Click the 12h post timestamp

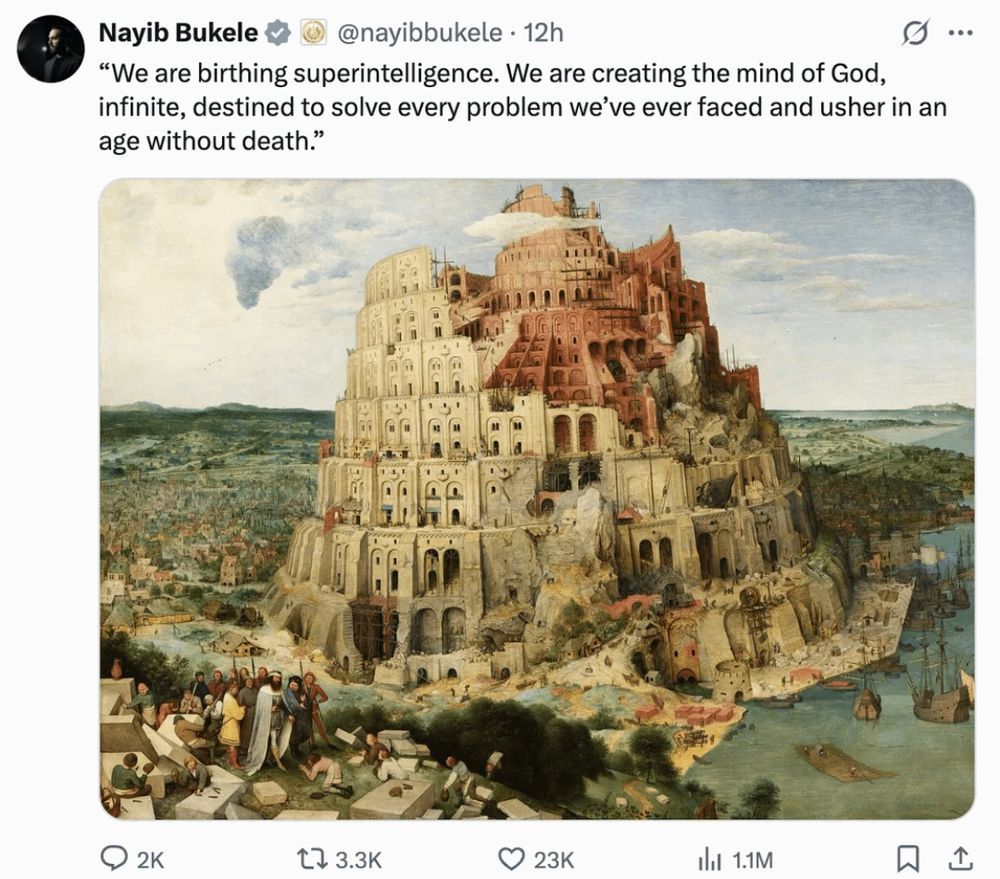tap(543, 33)
